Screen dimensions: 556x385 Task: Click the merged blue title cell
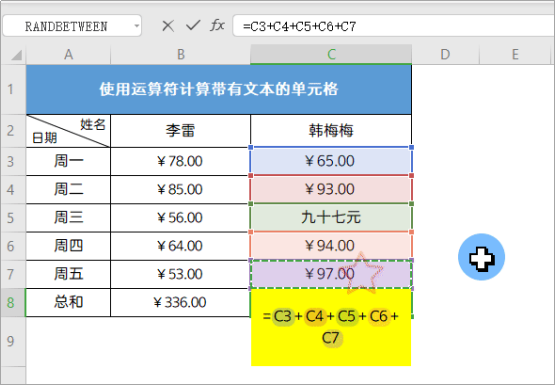(x=219, y=89)
